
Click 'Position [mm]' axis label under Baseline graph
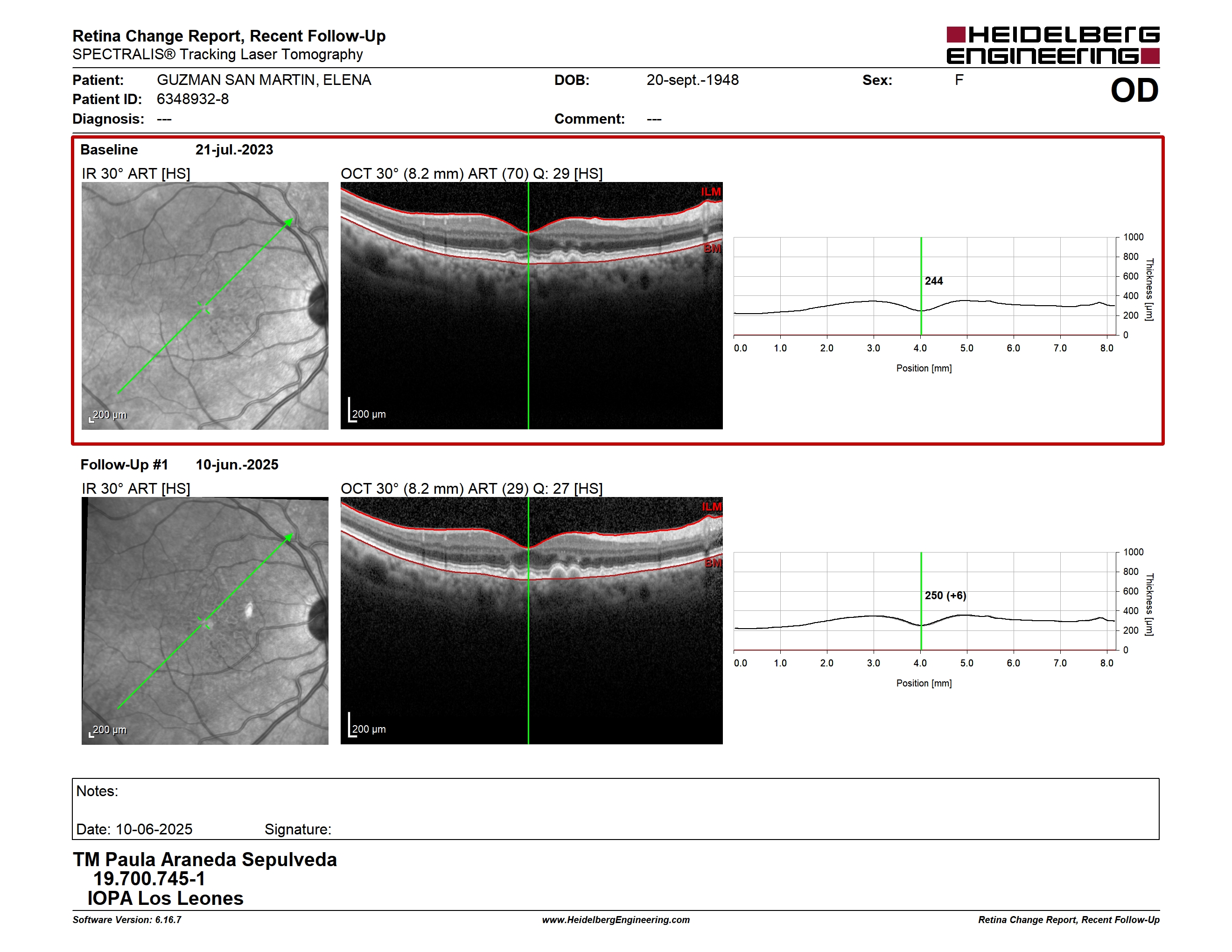(924, 368)
